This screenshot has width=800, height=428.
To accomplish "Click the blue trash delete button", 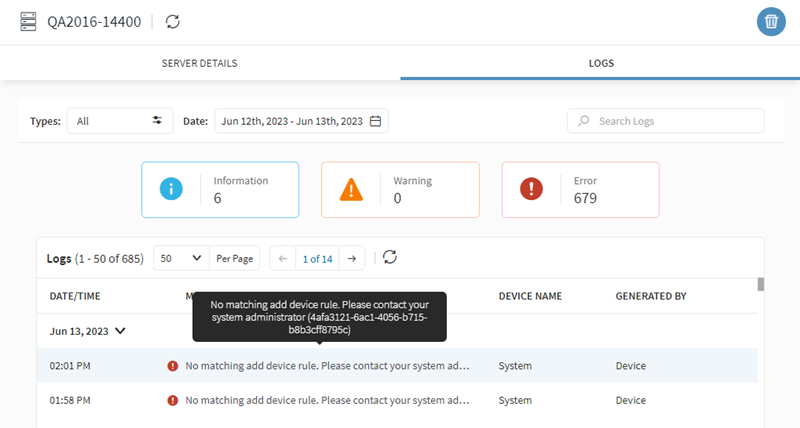I will [770, 22].
